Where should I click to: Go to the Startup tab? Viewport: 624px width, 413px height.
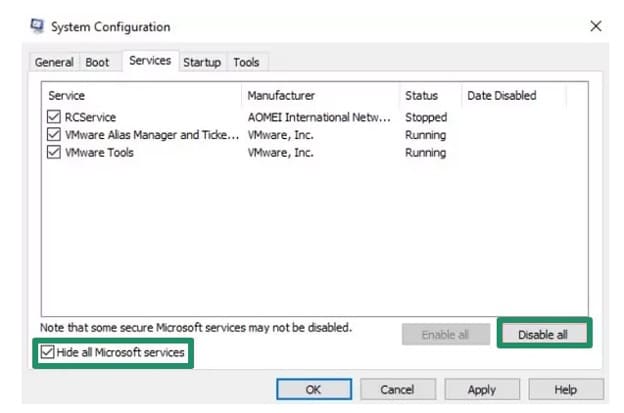click(x=202, y=62)
